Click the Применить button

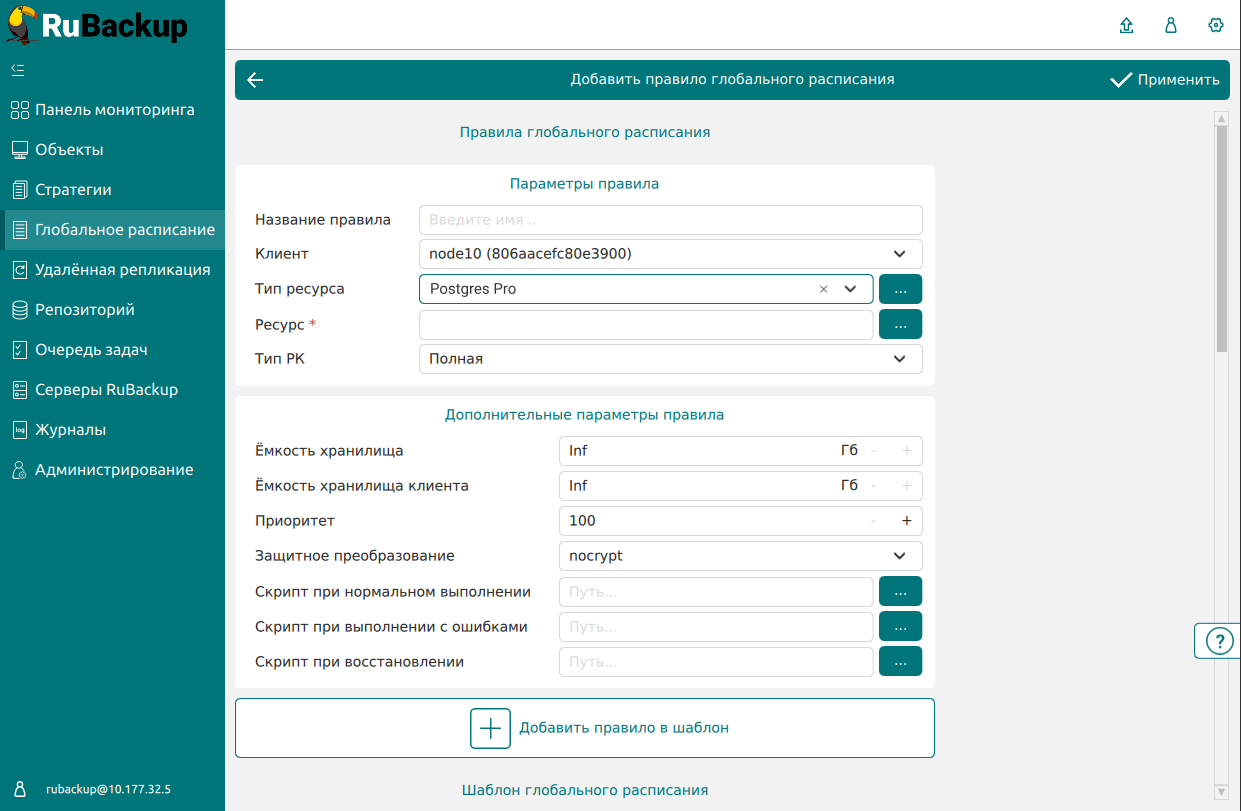coord(1165,80)
